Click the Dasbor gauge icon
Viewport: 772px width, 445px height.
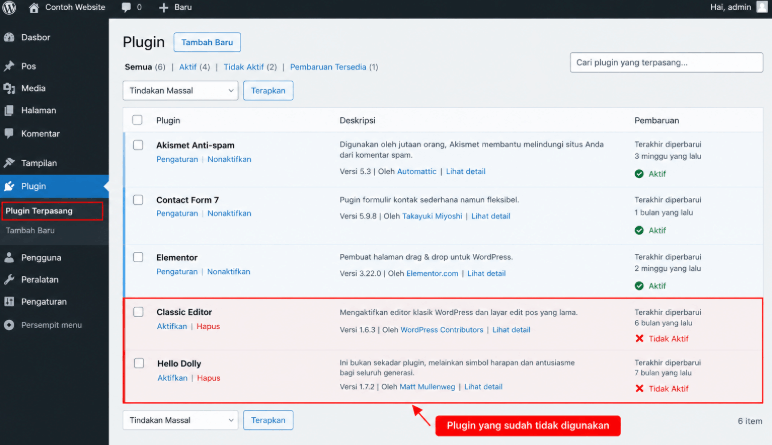pyautogui.click(x=9, y=37)
